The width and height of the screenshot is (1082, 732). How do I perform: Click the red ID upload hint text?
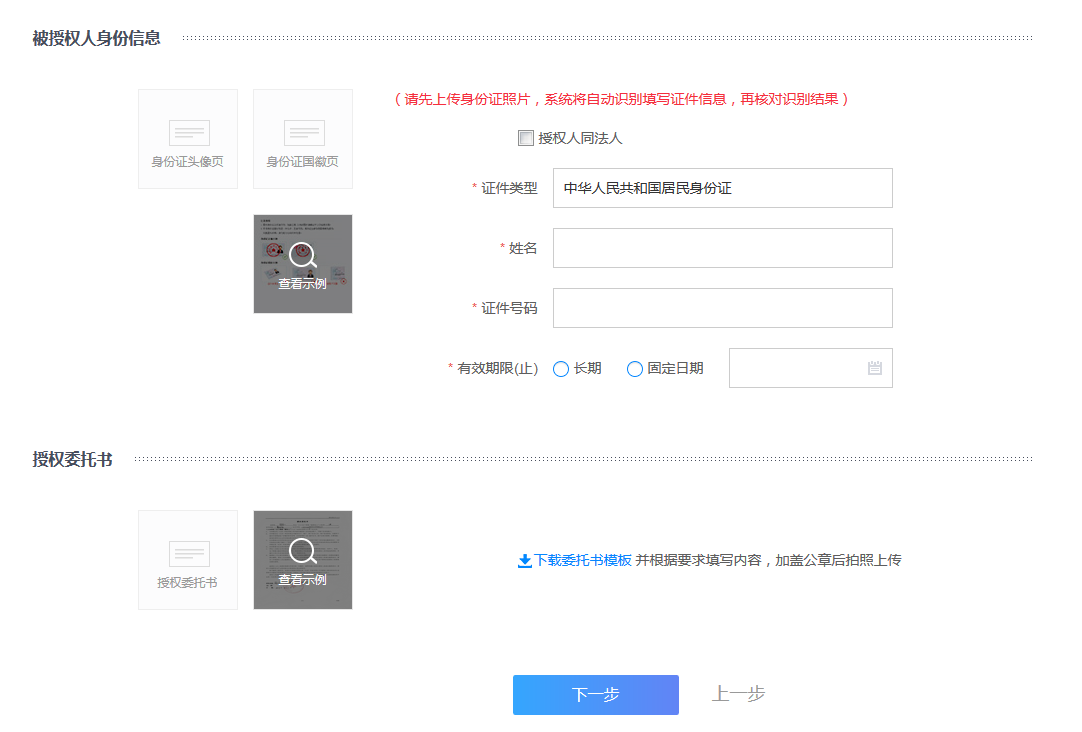tap(622, 100)
